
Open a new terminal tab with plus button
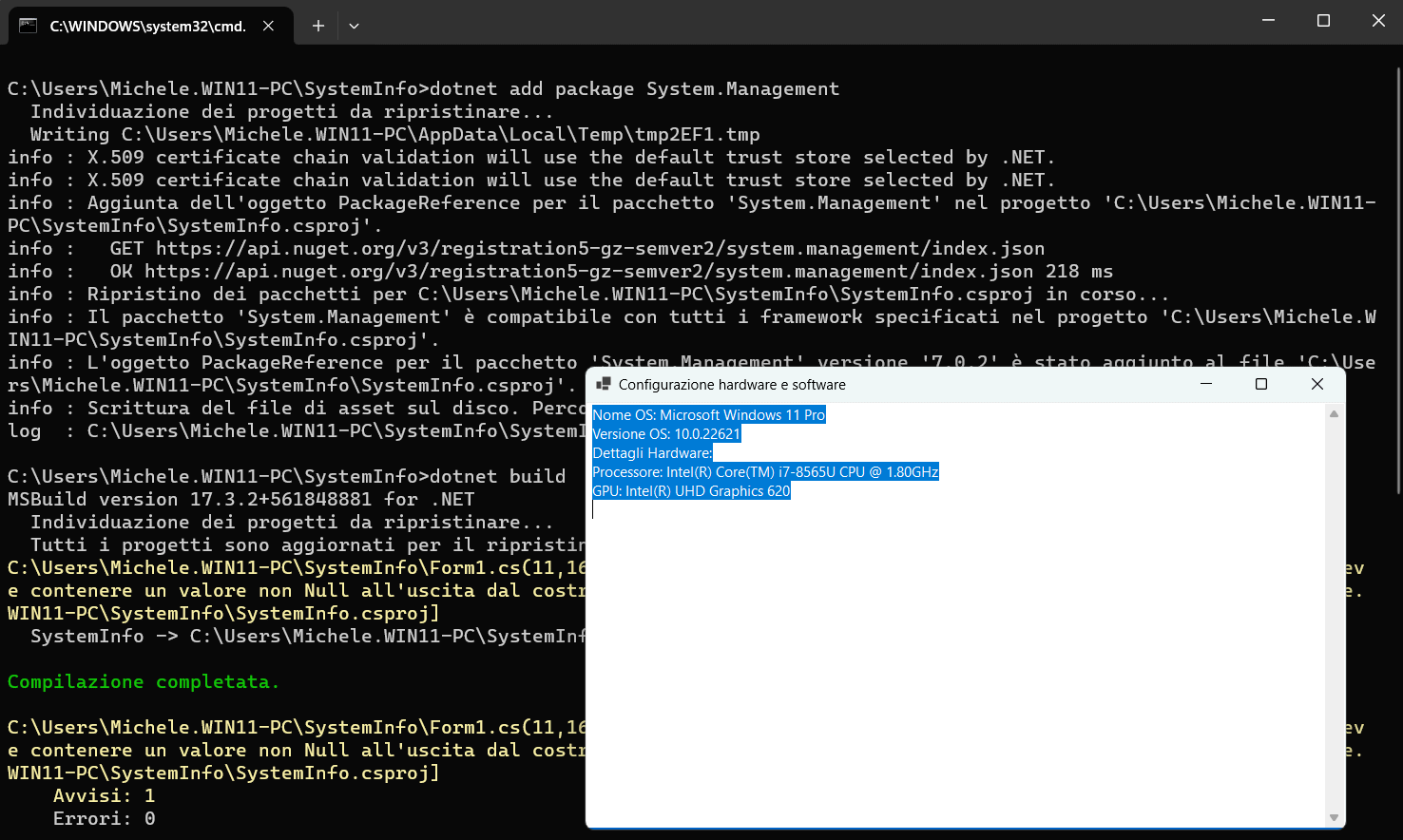318,26
